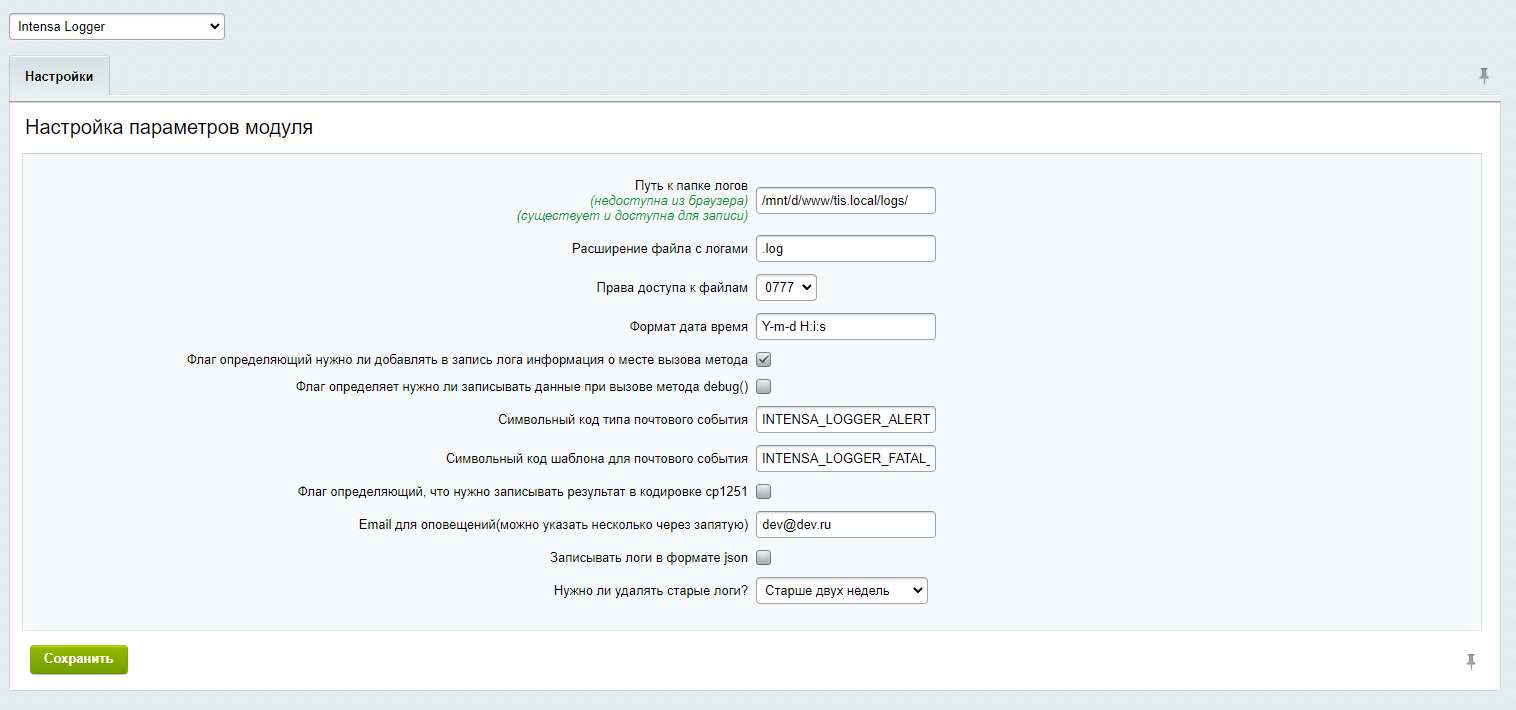Focus the INTENSA_LOGGER_ALERT event type field
Screen dimensions: 1516x710
pos(845,419)
